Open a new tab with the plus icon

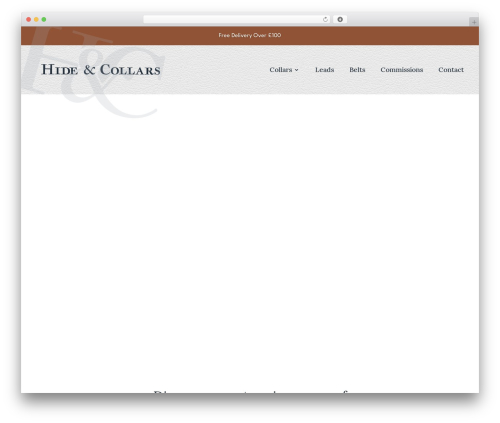click(474, 22)
